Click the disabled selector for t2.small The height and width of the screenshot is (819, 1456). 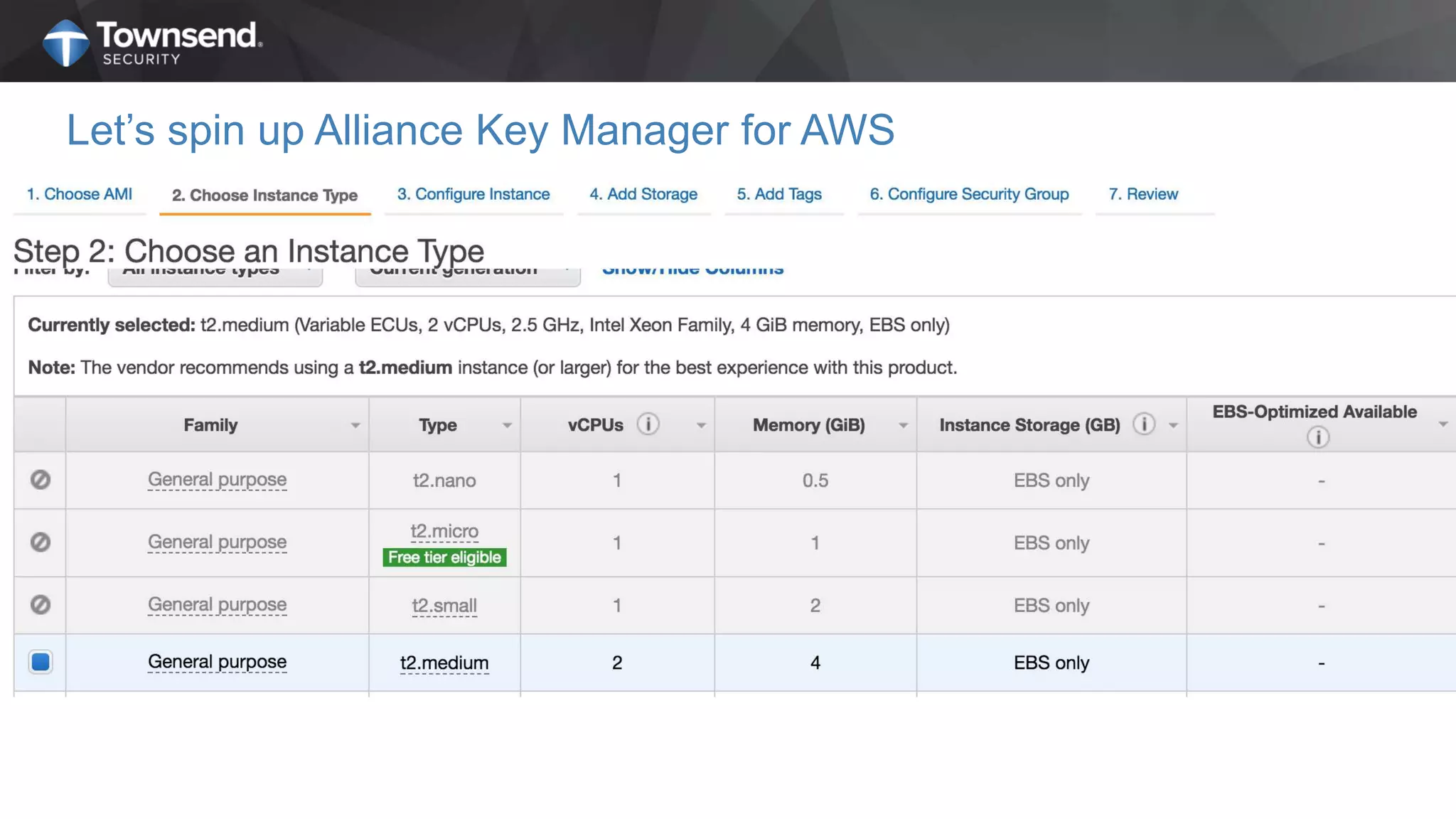41,605
